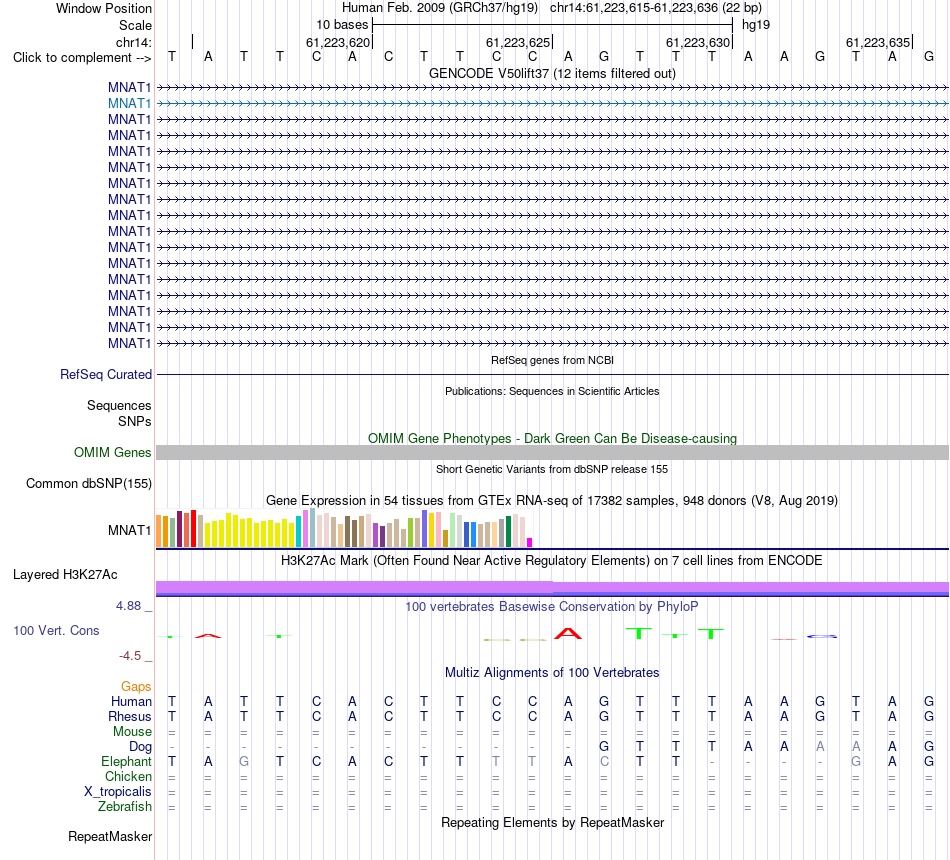Click the bright red bar in the GTEx chart

(193, 528)
